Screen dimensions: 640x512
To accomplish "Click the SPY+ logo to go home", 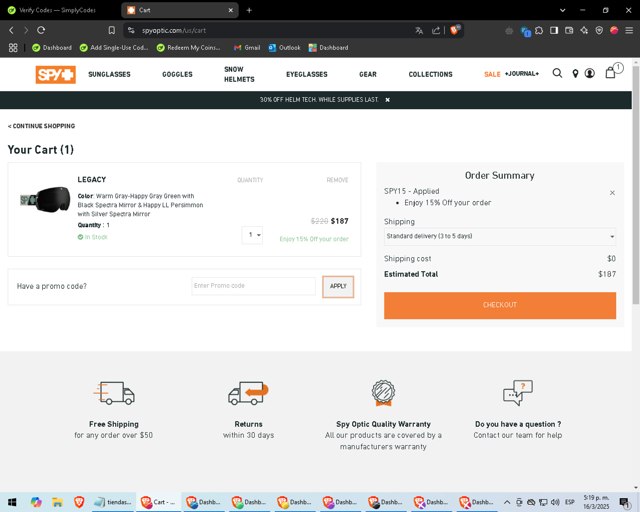I will [56, 74].
